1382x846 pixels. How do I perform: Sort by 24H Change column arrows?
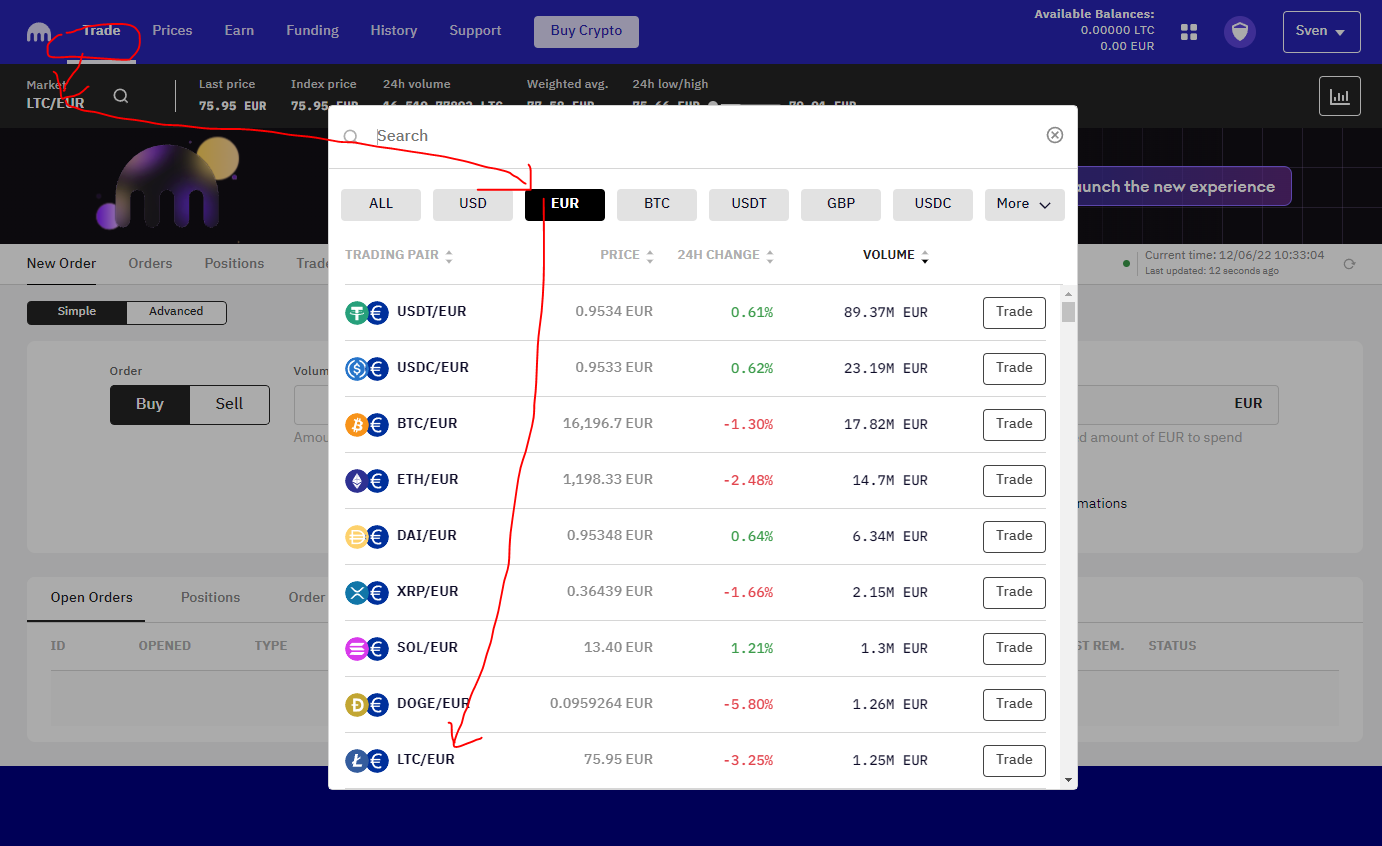coord(770,256)
